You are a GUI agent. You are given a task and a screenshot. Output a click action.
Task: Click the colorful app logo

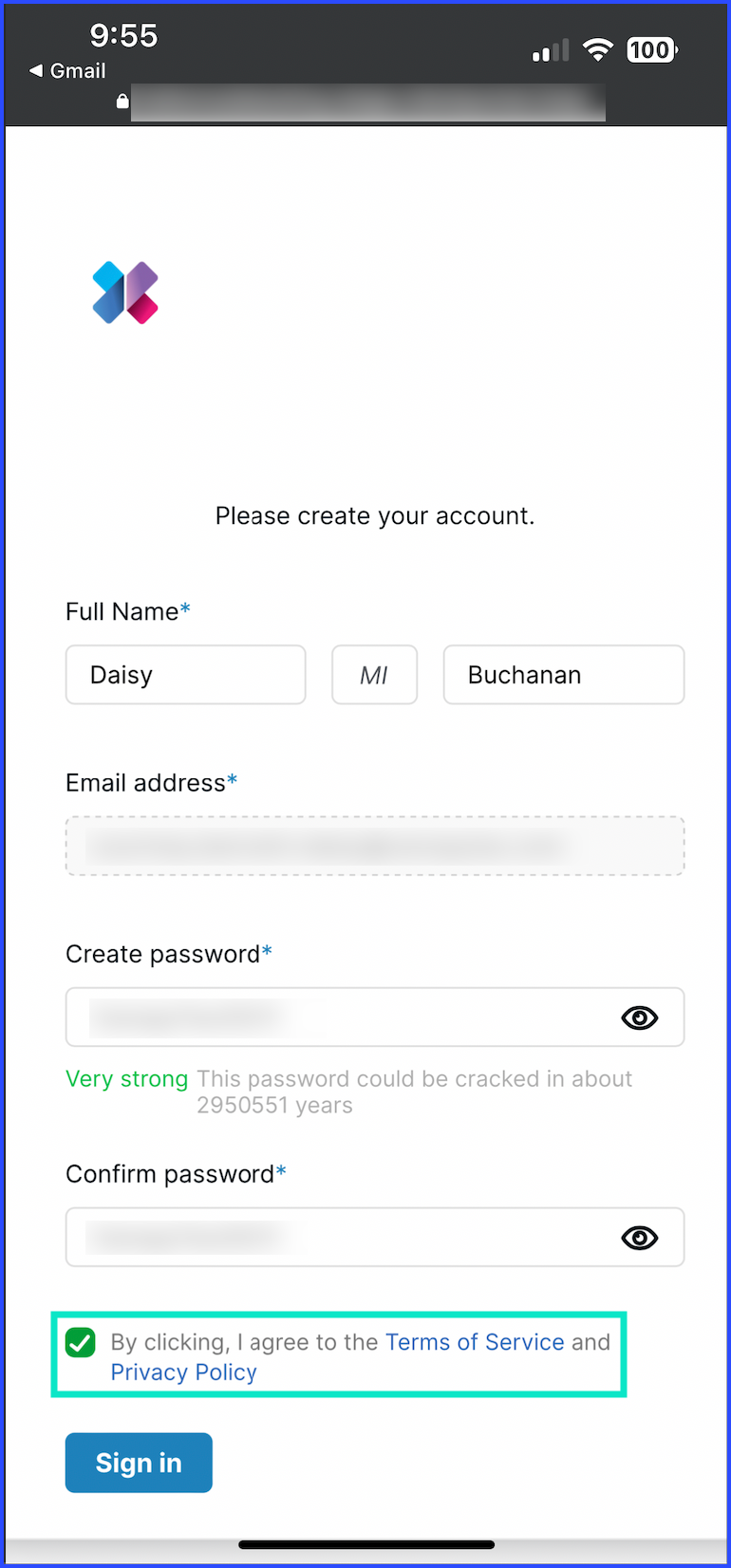point(125,292)
